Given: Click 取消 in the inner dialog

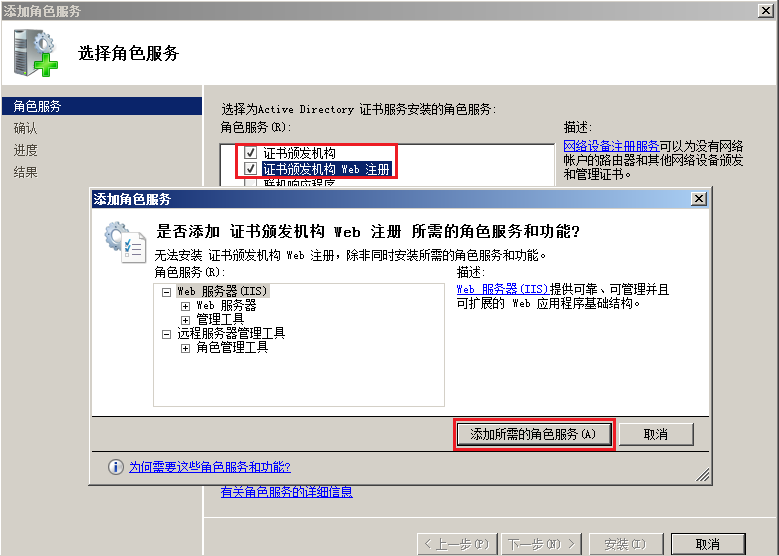Looking at the screenshot, I should click(656, 434).
